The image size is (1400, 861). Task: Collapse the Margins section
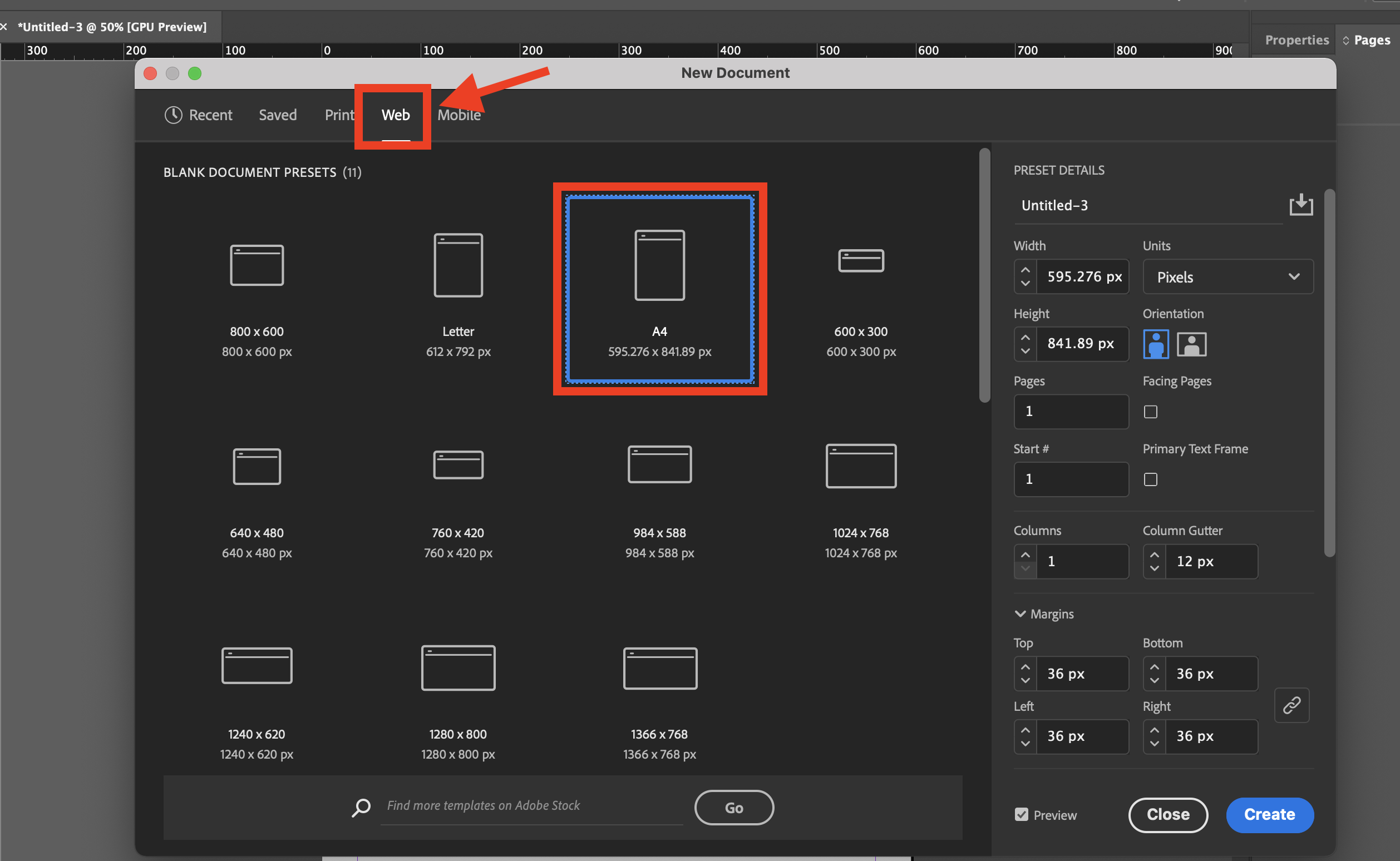1019,614
